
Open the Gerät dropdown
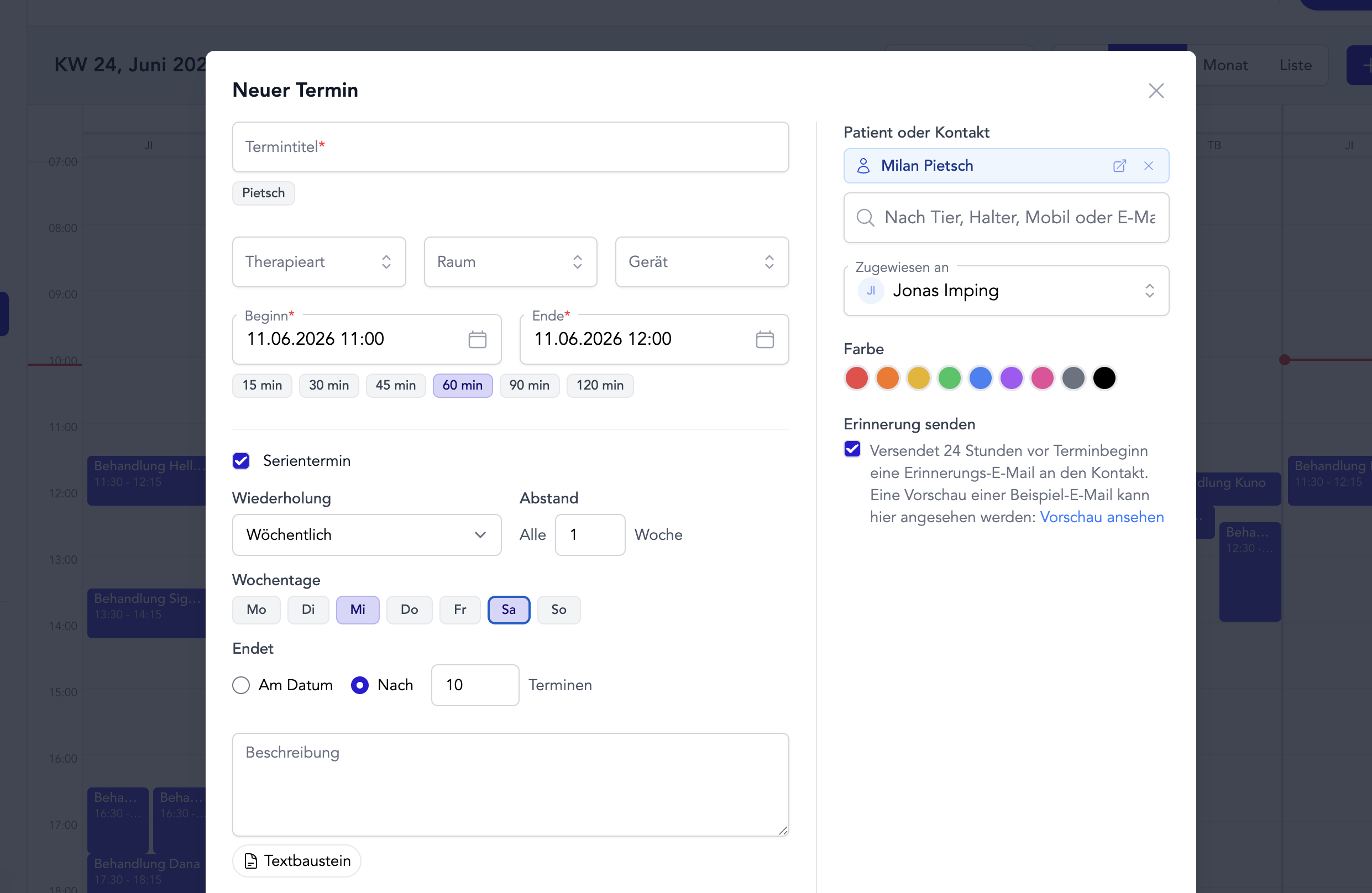(701, 262)
